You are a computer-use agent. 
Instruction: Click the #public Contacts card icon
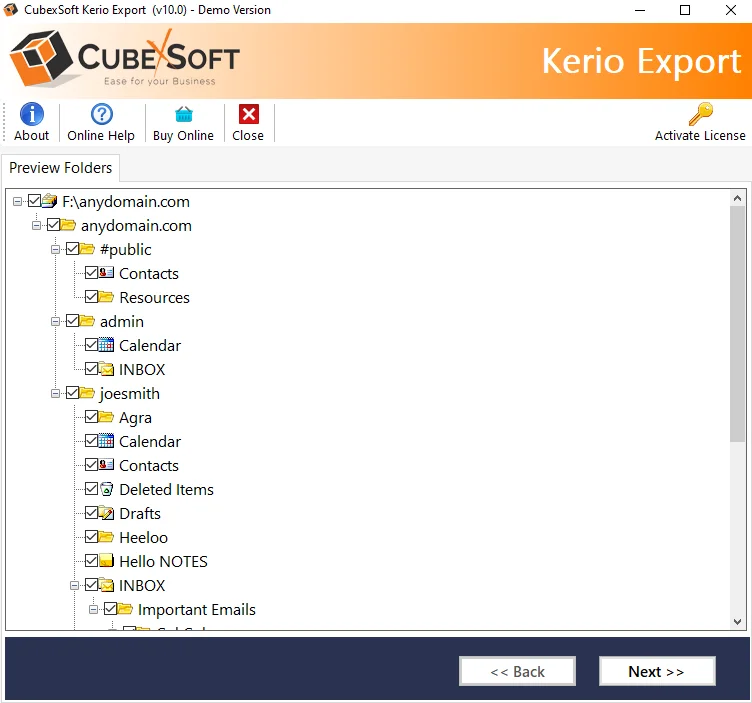point(106,272)
